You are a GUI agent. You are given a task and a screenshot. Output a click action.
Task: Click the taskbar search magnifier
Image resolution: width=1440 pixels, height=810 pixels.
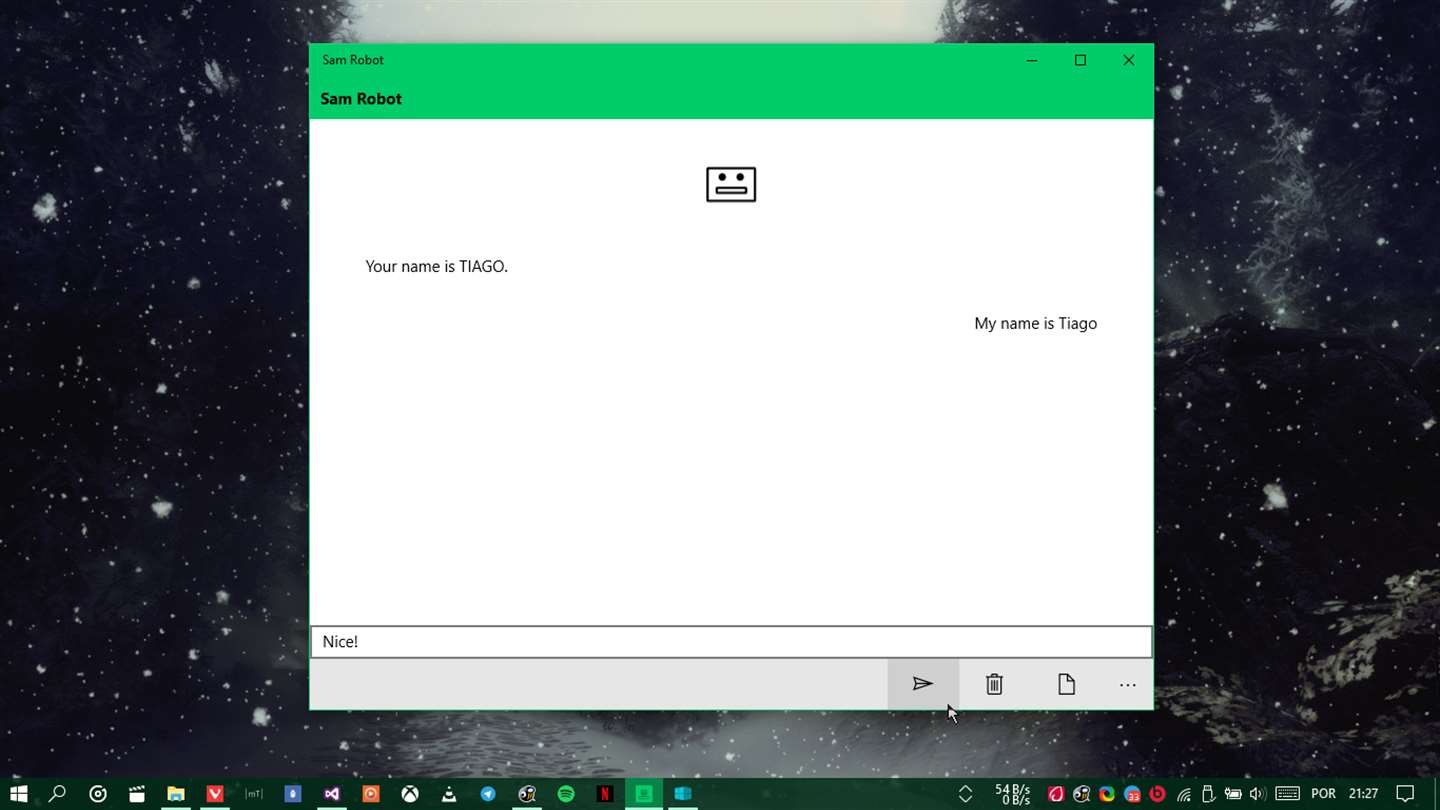(58, 794)
